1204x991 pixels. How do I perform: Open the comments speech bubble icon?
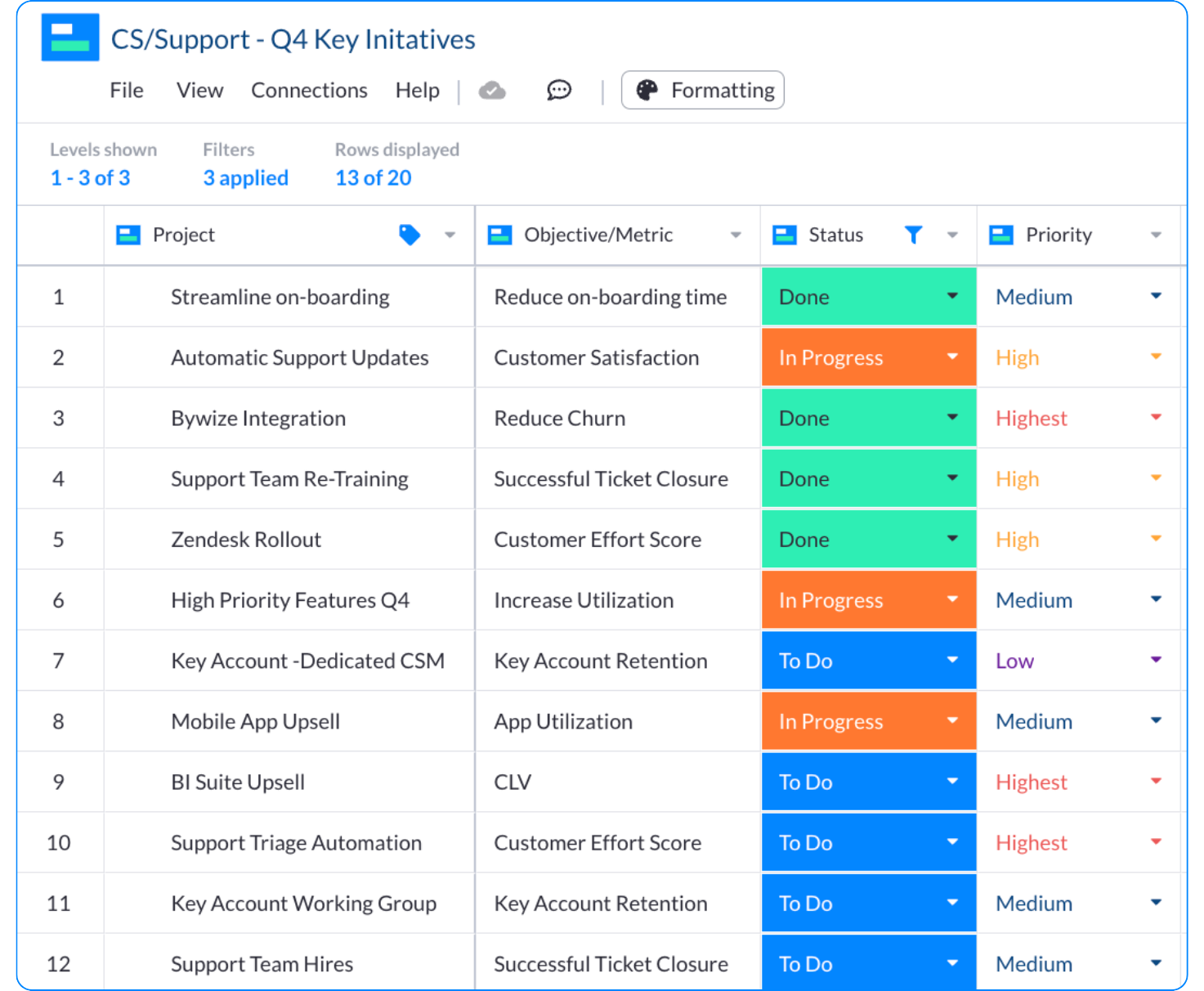click(x=559, y=90)
